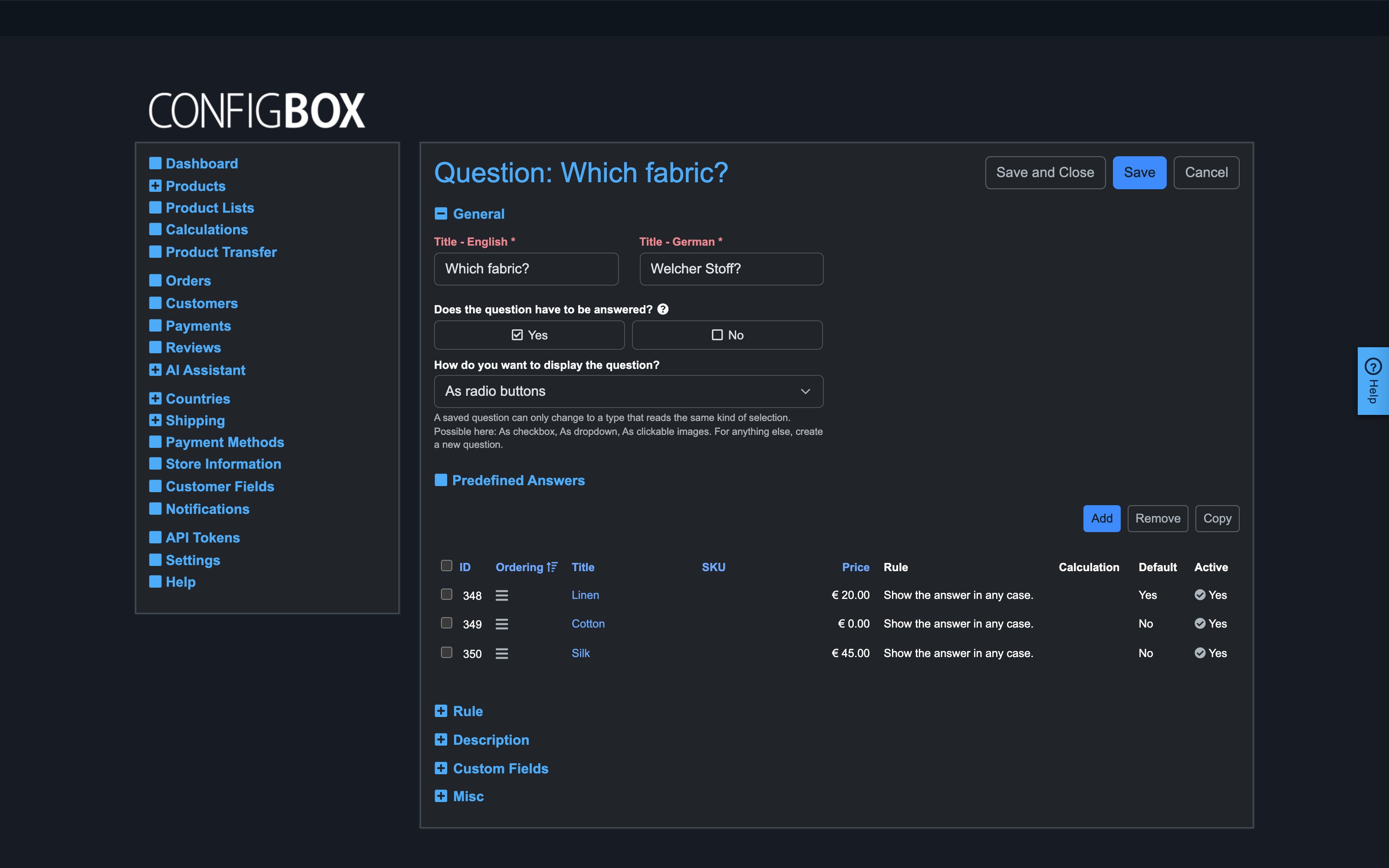Expand the Rule section
Screen dimensions: 1389x868
[x=441, y=711]
